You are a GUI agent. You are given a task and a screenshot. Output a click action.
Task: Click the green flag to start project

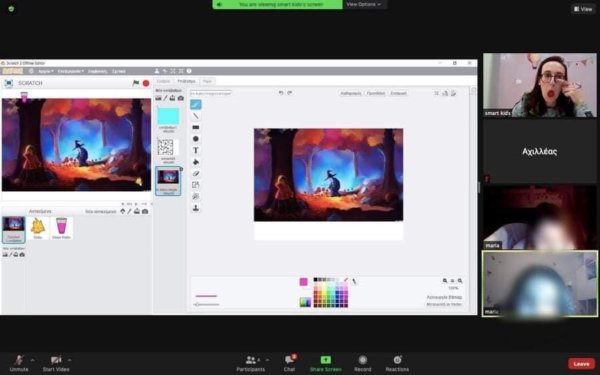135,83
